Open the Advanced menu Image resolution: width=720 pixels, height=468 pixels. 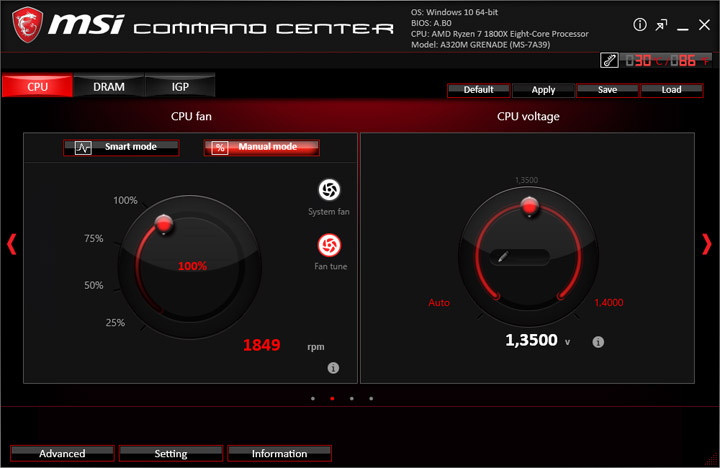tap(62, 453)
